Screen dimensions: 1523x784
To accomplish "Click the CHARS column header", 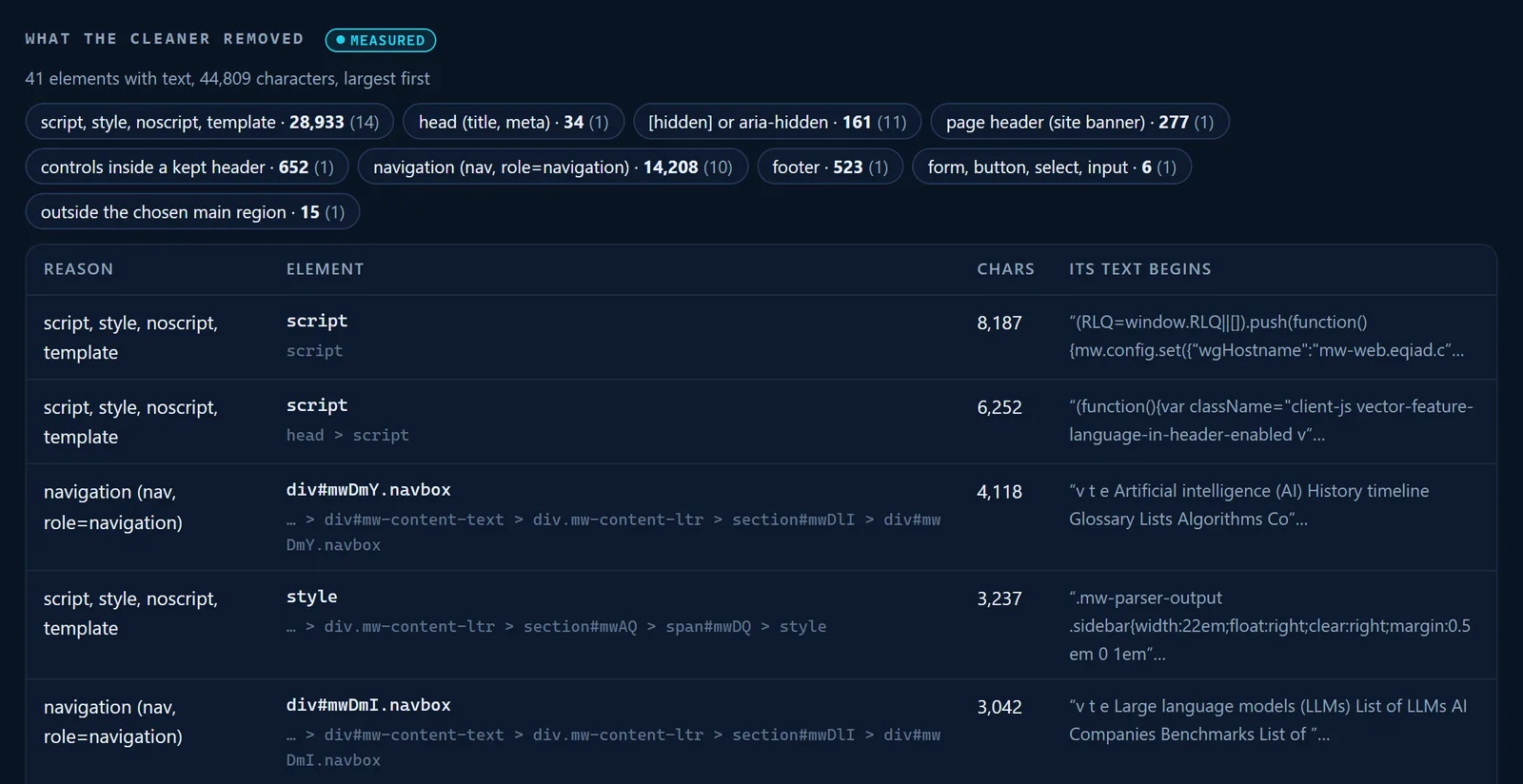I will pyautogui.click(x=1005, y=269).
